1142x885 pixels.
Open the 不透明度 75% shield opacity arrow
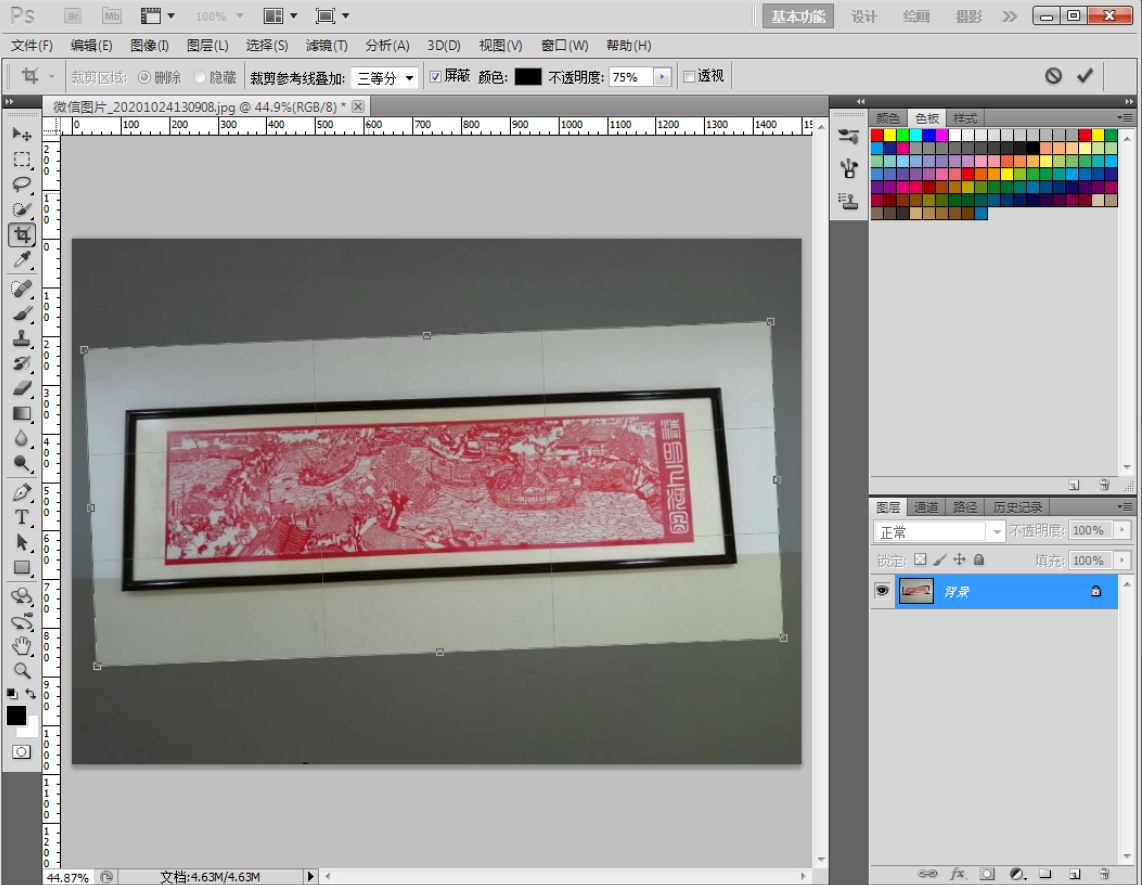point(662,77)
